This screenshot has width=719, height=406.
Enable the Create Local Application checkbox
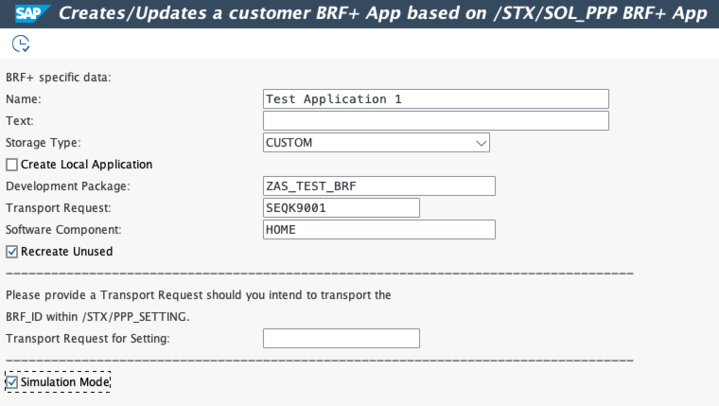(x=13, y=165)
